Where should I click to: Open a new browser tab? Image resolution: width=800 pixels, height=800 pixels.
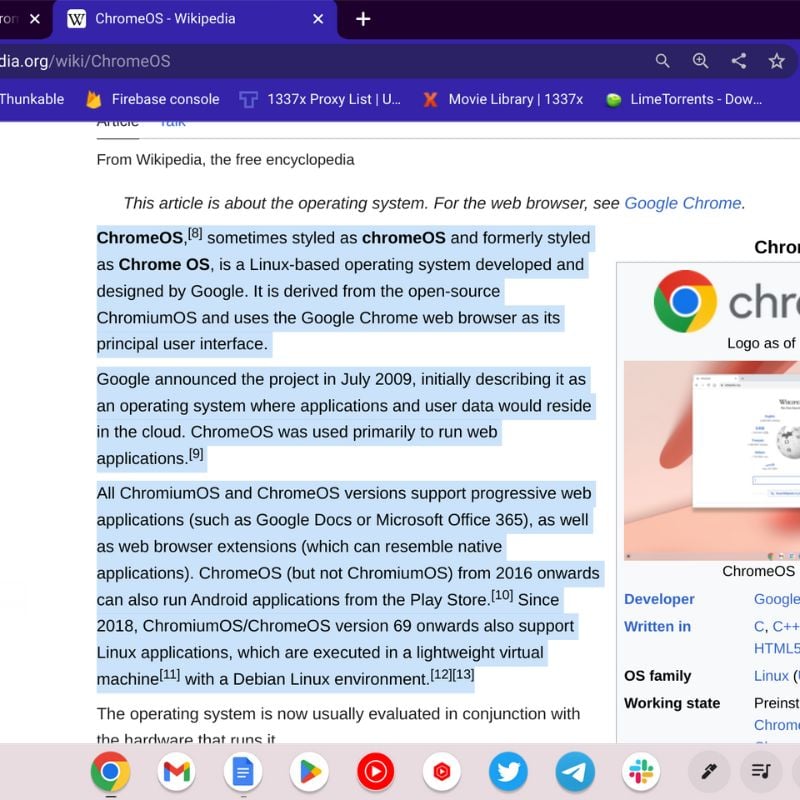tap(363, 18)
